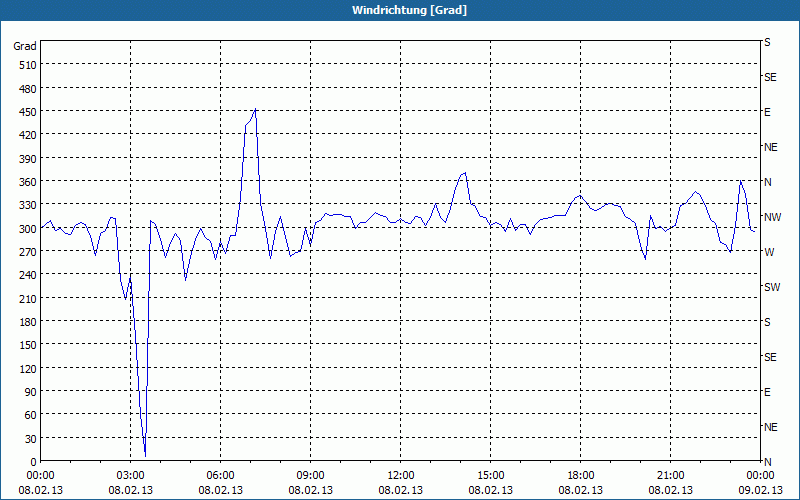Click the S compass label level with 180

click(767, 322)
